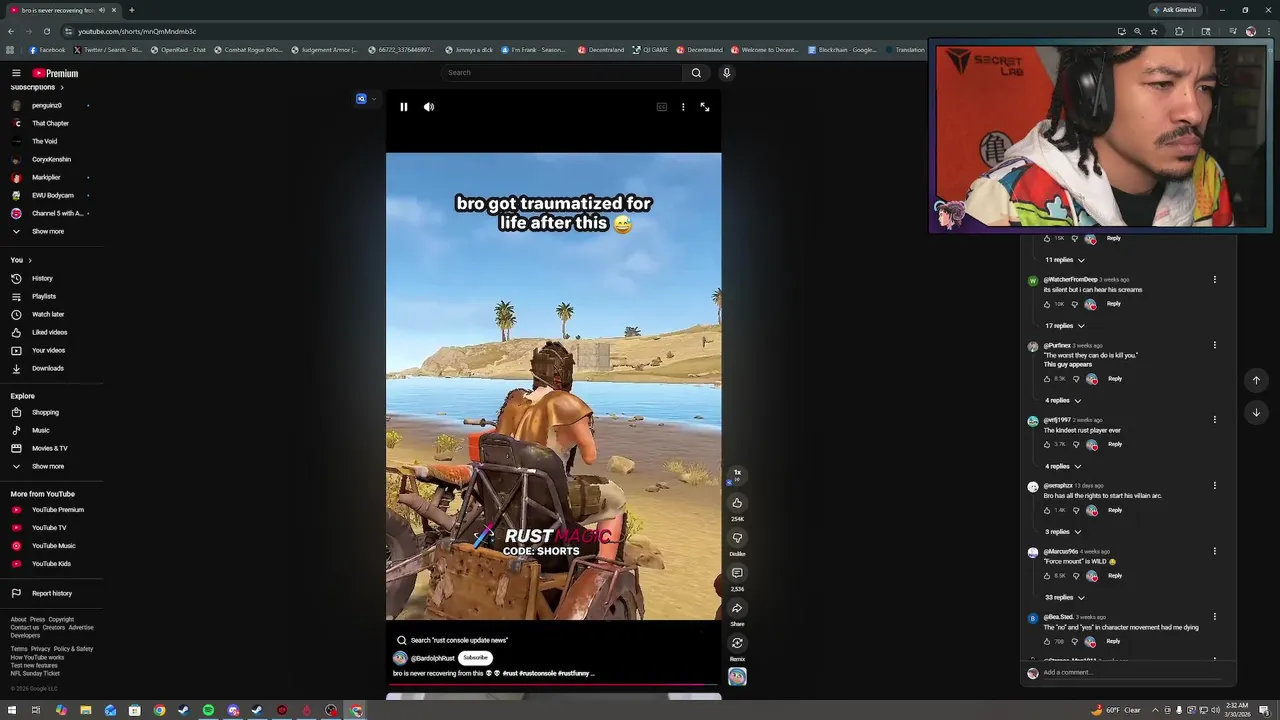Open the sound thumbnail below Remix
Image resolution: width=1280 pixels, height=720 pixels.
pyautogui.click(x=737, y=676)
